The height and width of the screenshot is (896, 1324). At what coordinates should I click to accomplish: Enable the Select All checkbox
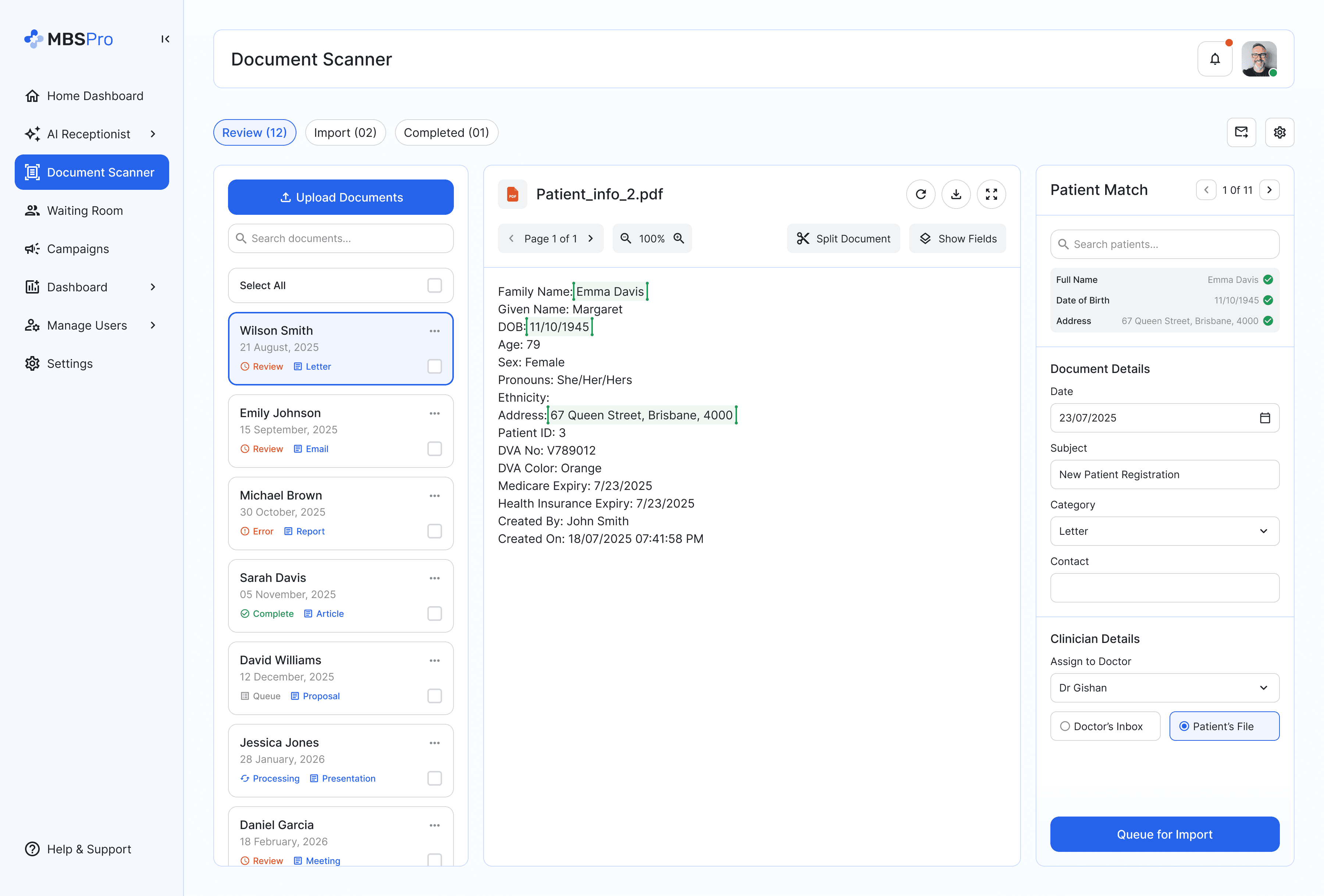coord(435,285)
